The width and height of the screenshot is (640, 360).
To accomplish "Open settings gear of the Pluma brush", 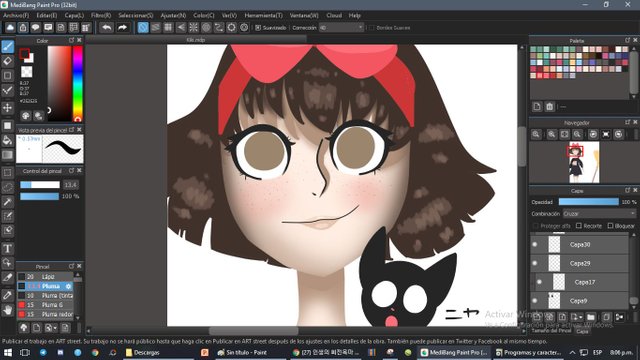I will (x=69, y=286).
